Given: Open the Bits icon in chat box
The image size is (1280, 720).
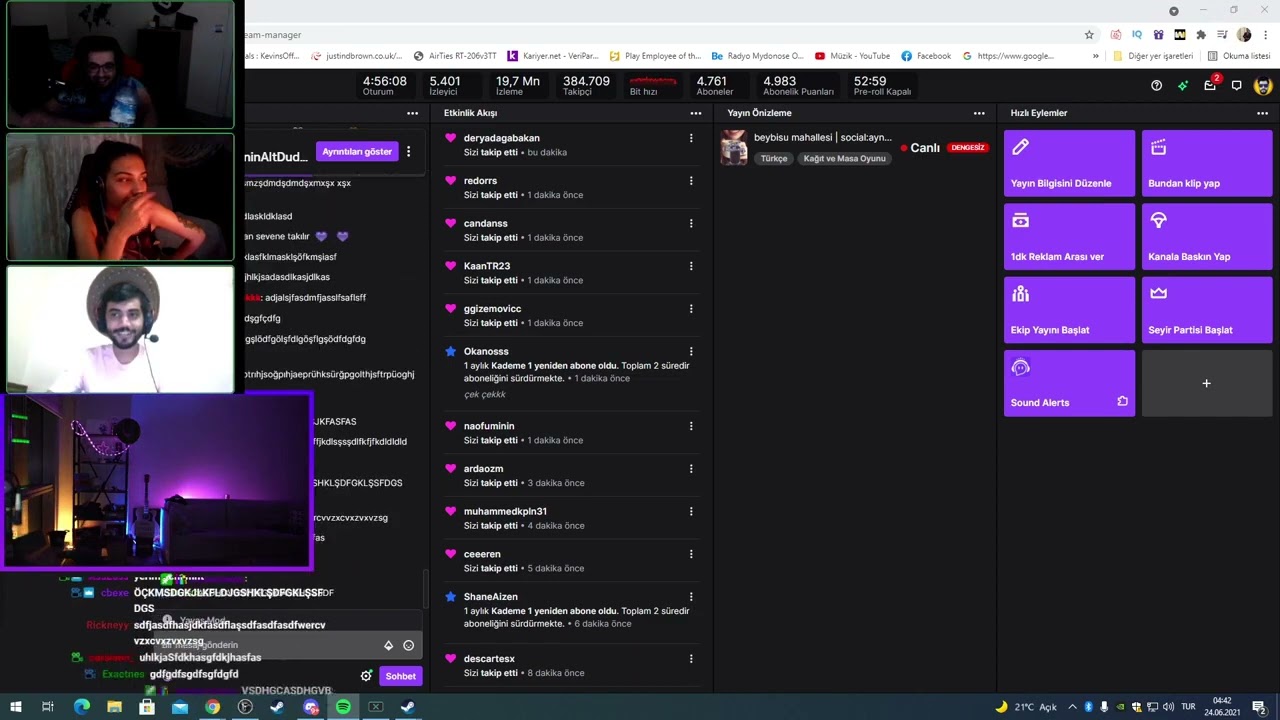Looking at the screenshot, I should (389, 645).
